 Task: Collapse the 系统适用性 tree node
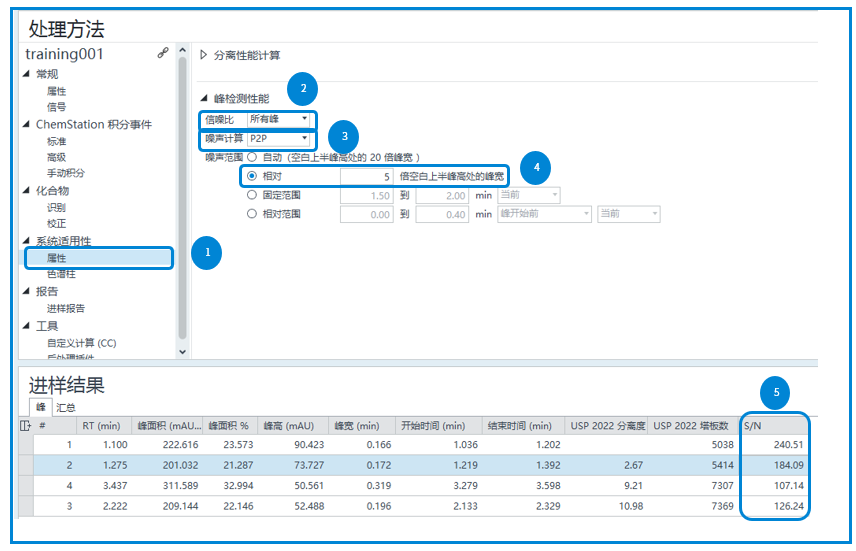[26, 241]
